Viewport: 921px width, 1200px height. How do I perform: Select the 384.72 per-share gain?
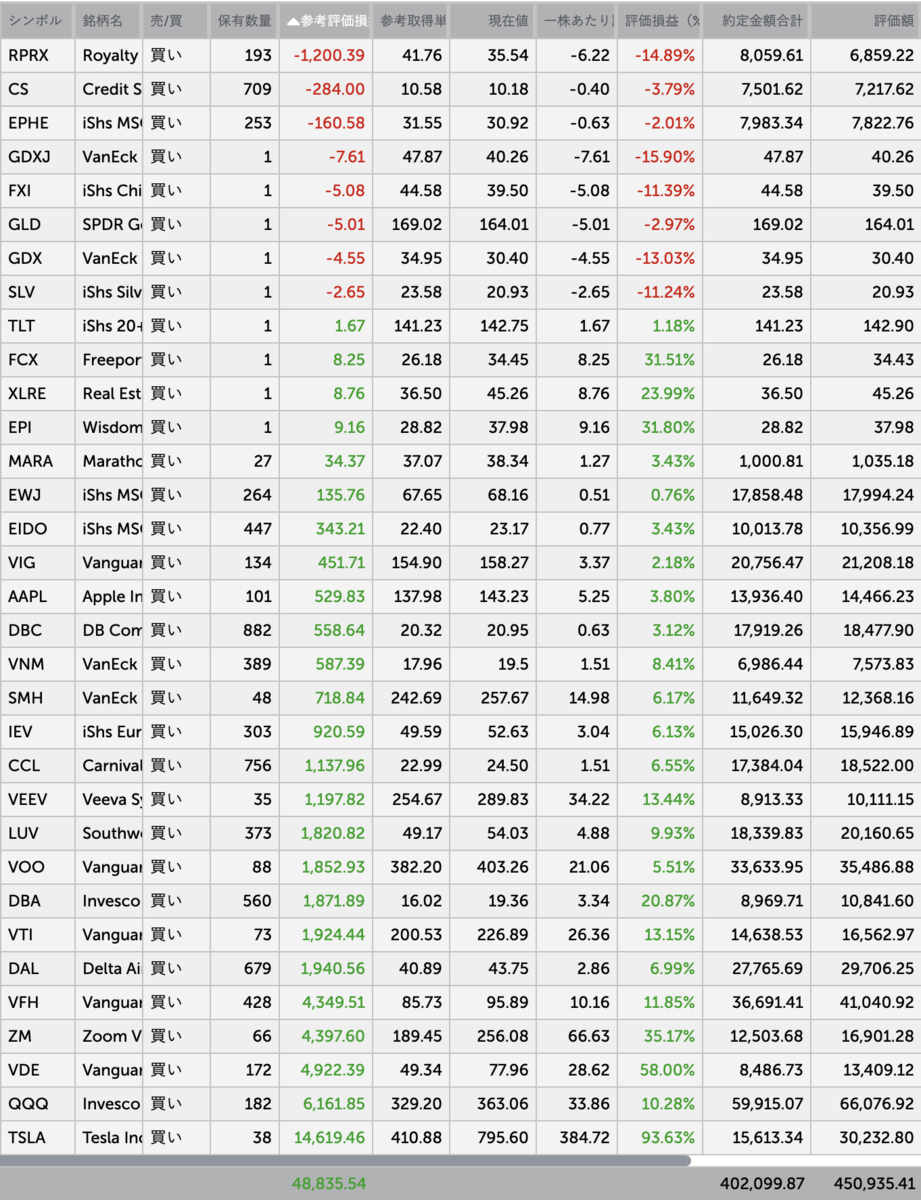pos(584,1138)
